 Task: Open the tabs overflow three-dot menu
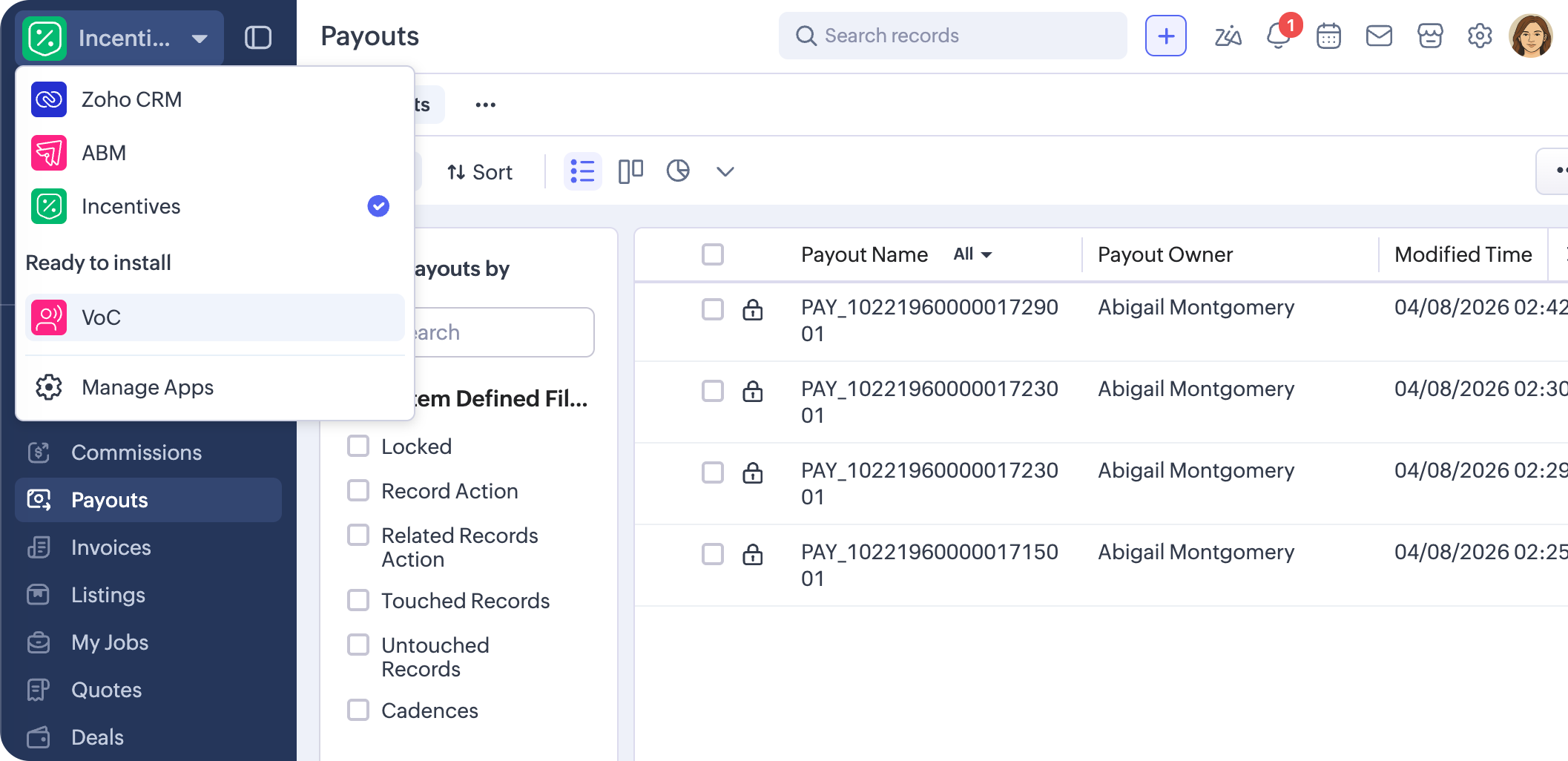pos(486,105)
